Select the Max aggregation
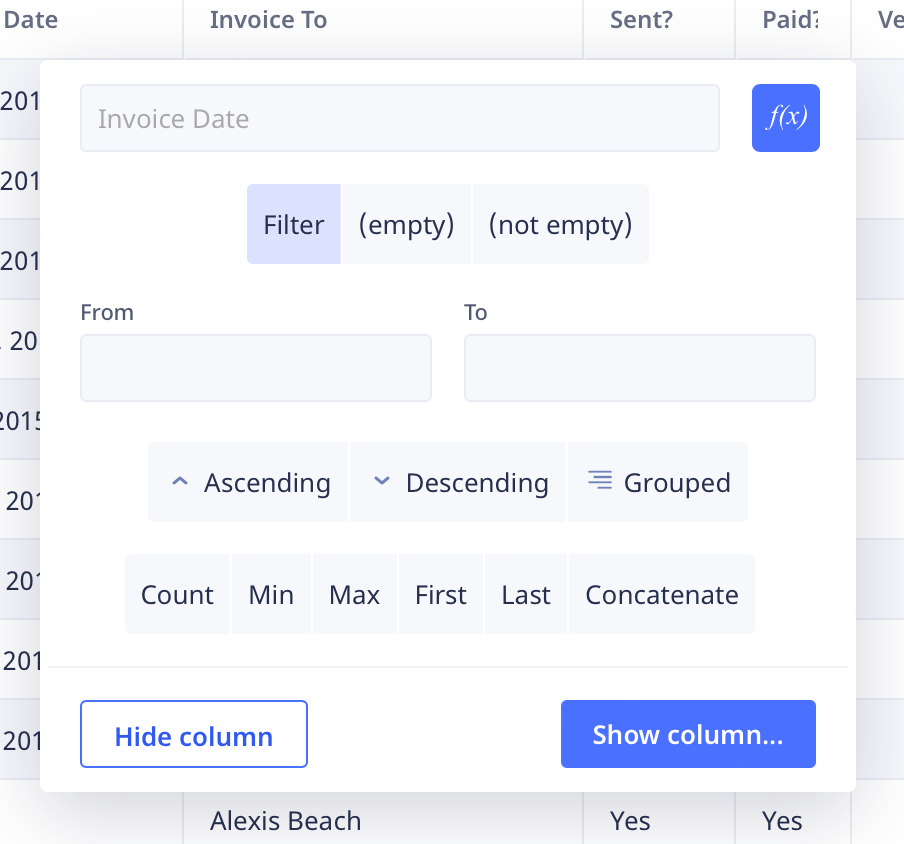This screenshot has width=904, height=844. (354, 594)
